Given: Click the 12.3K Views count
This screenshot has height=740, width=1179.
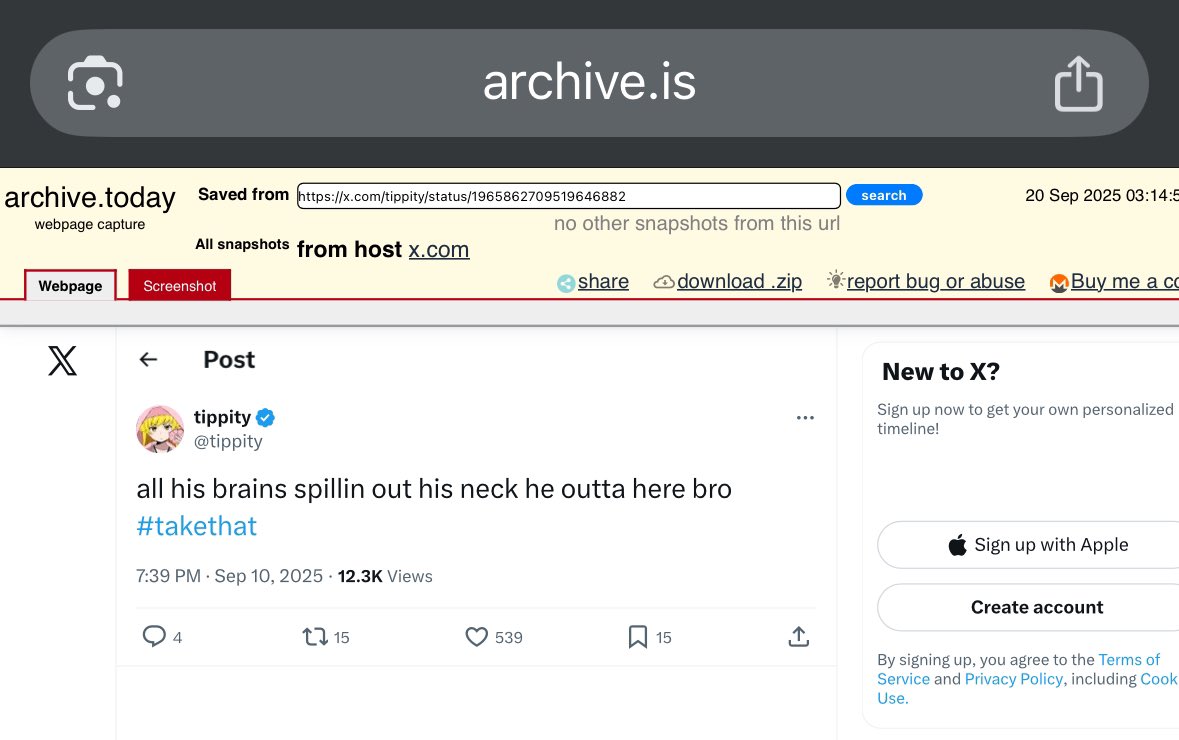Looking at the screenshot, I should [385, 576].
